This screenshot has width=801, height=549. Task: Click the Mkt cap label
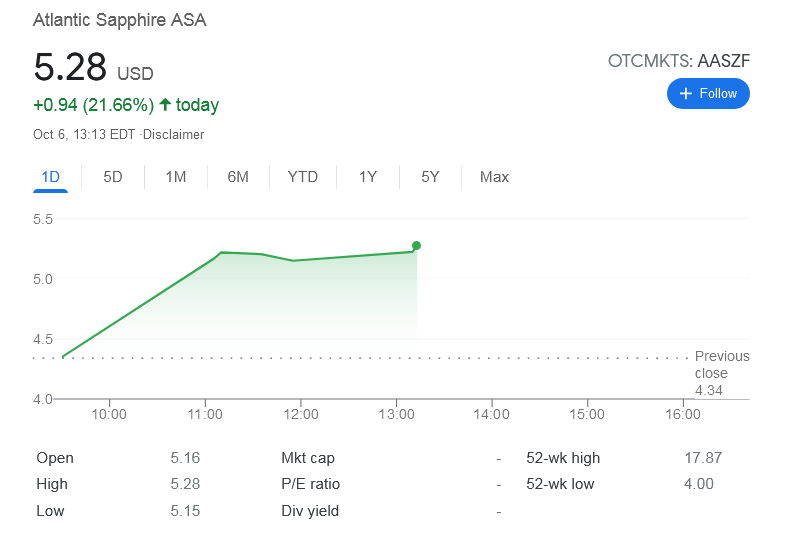pos(308,458)
